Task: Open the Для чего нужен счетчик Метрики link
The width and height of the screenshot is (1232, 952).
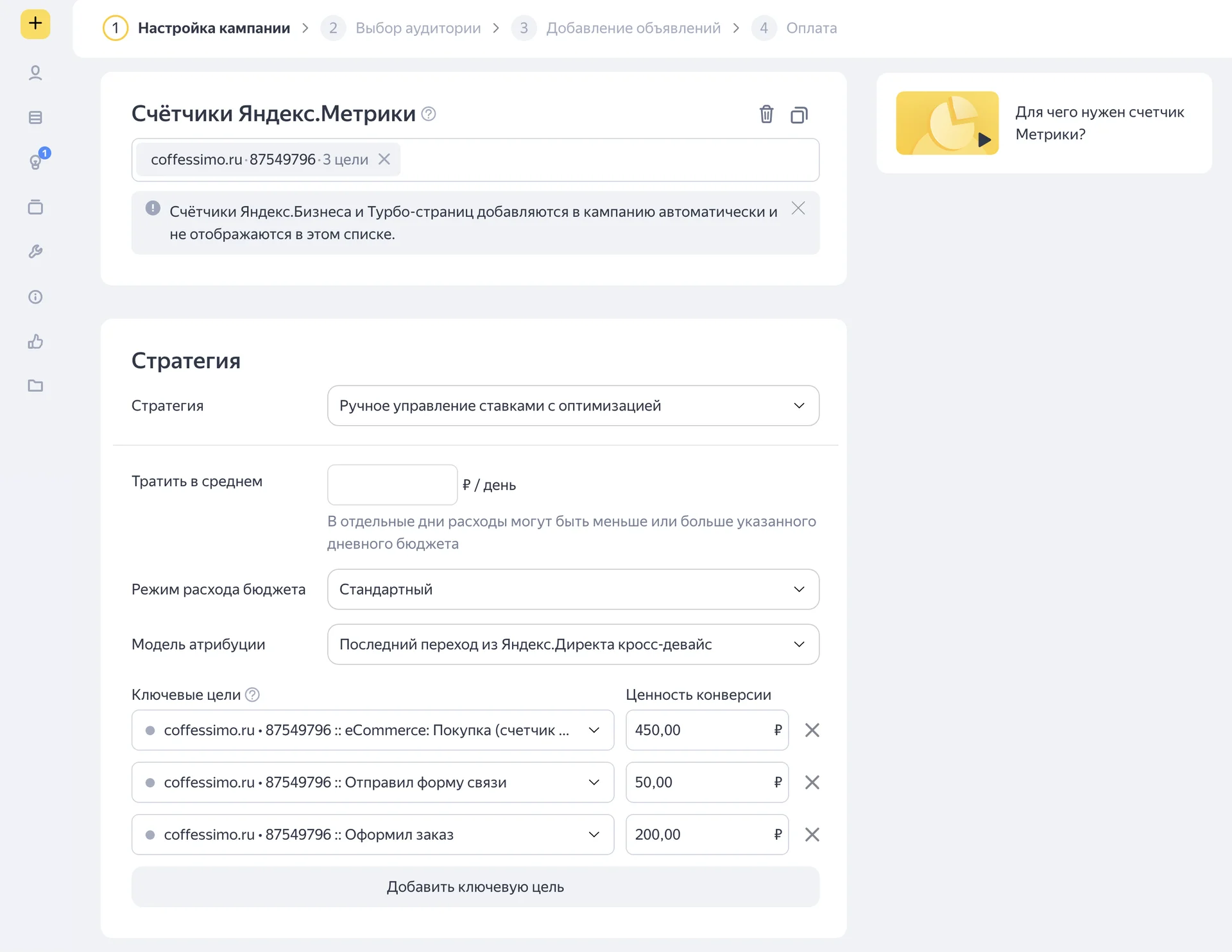Action: (x=1099, y=123)
